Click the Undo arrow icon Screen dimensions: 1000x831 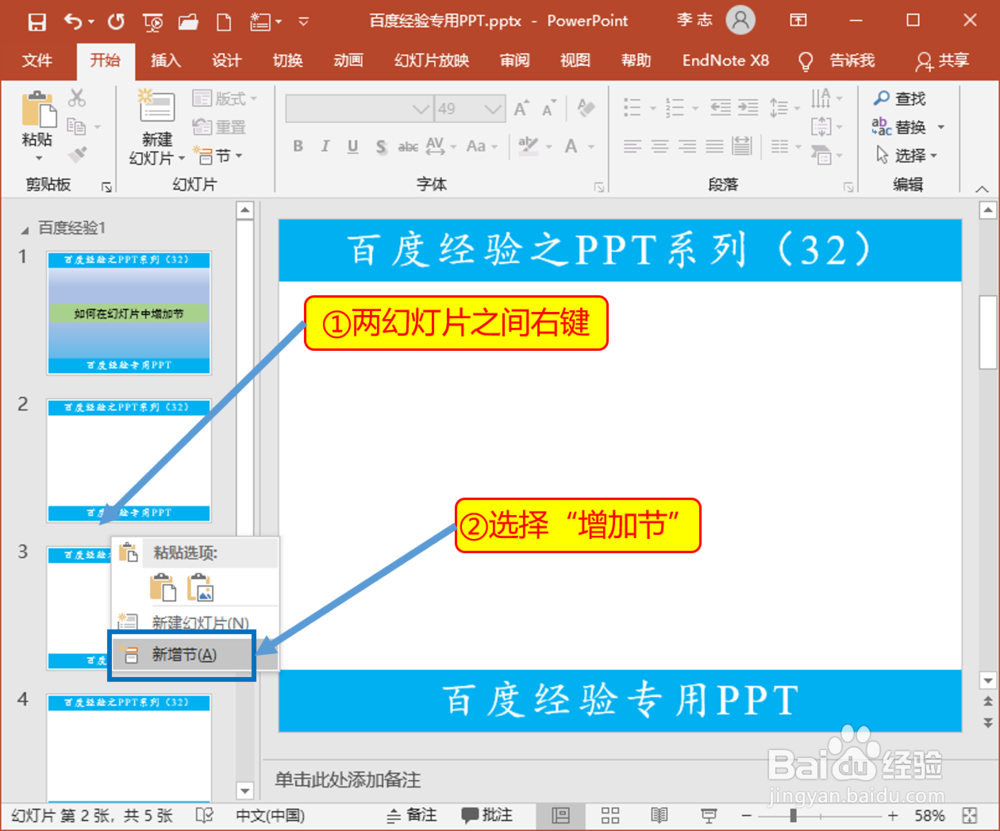coord(73,22)
